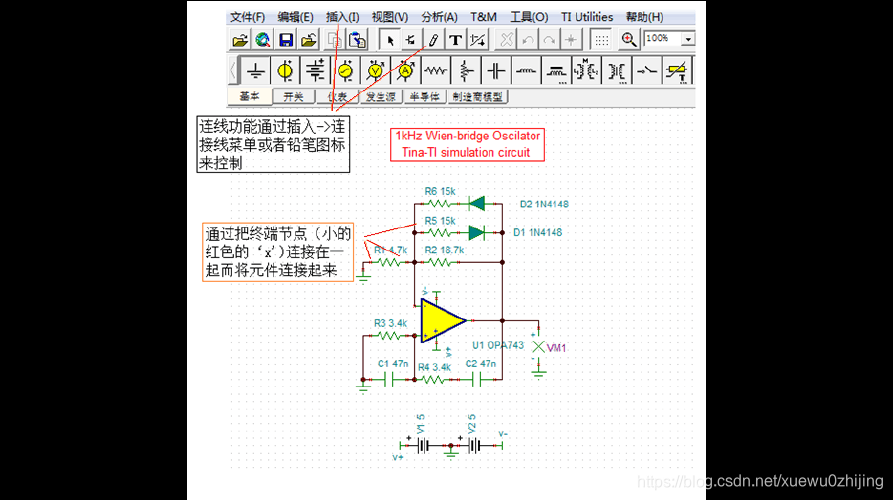Screen dimensions: 893x500
Task: Pick the voltmeter V component icon
Action: (375, 71)
